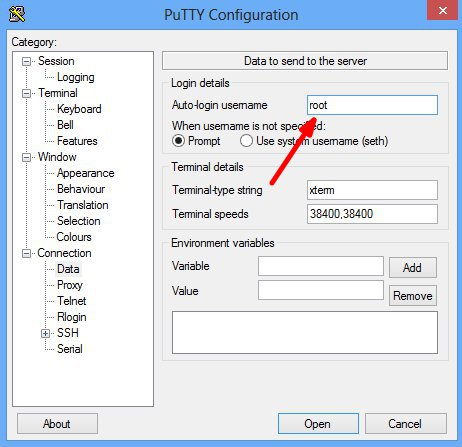The width and height of the screenshot is (462, 447).
Task: Select the SSH category
Action: click(68, 333)
